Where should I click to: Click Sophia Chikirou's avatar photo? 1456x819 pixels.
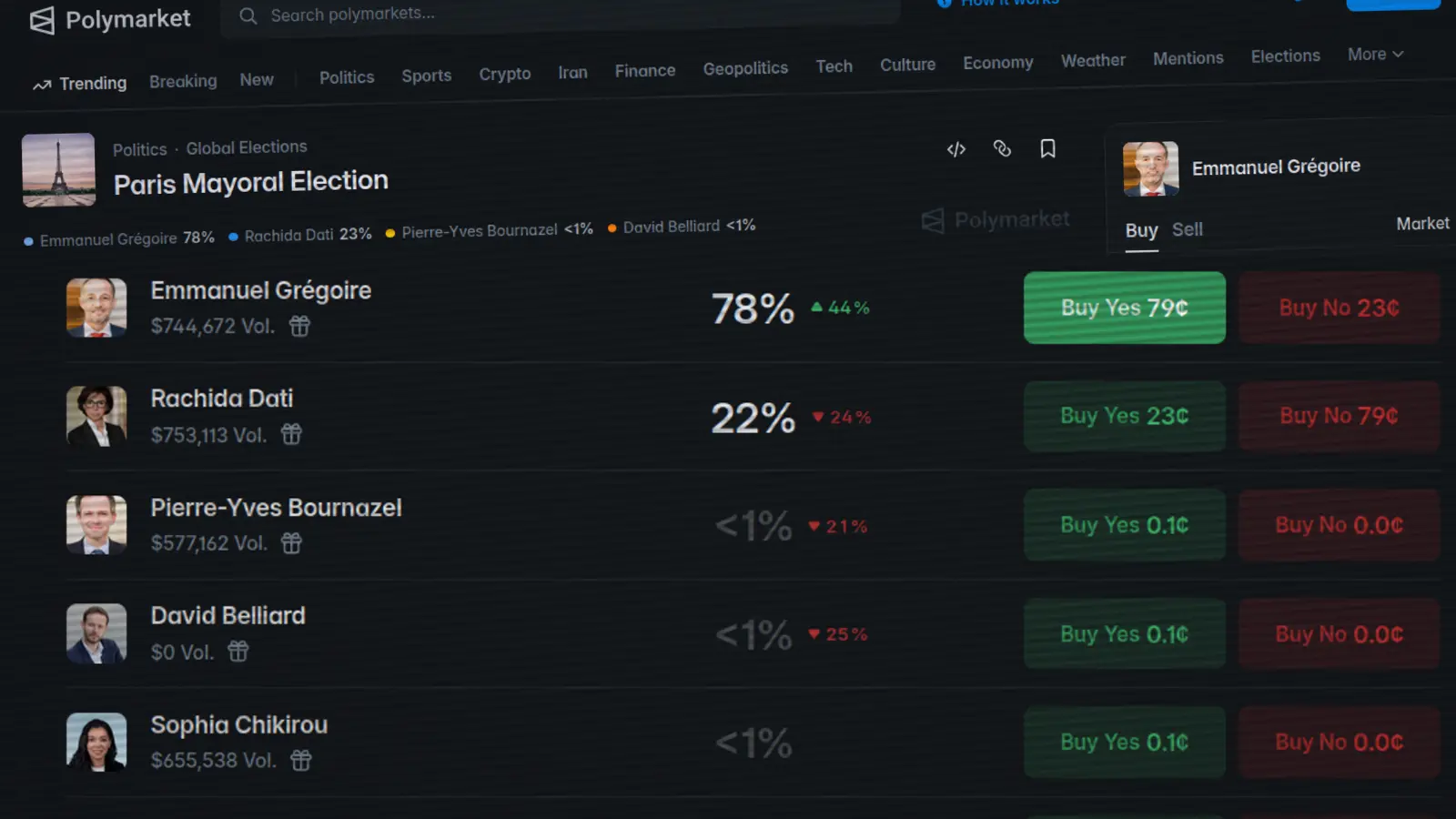[x=96, y=742]
